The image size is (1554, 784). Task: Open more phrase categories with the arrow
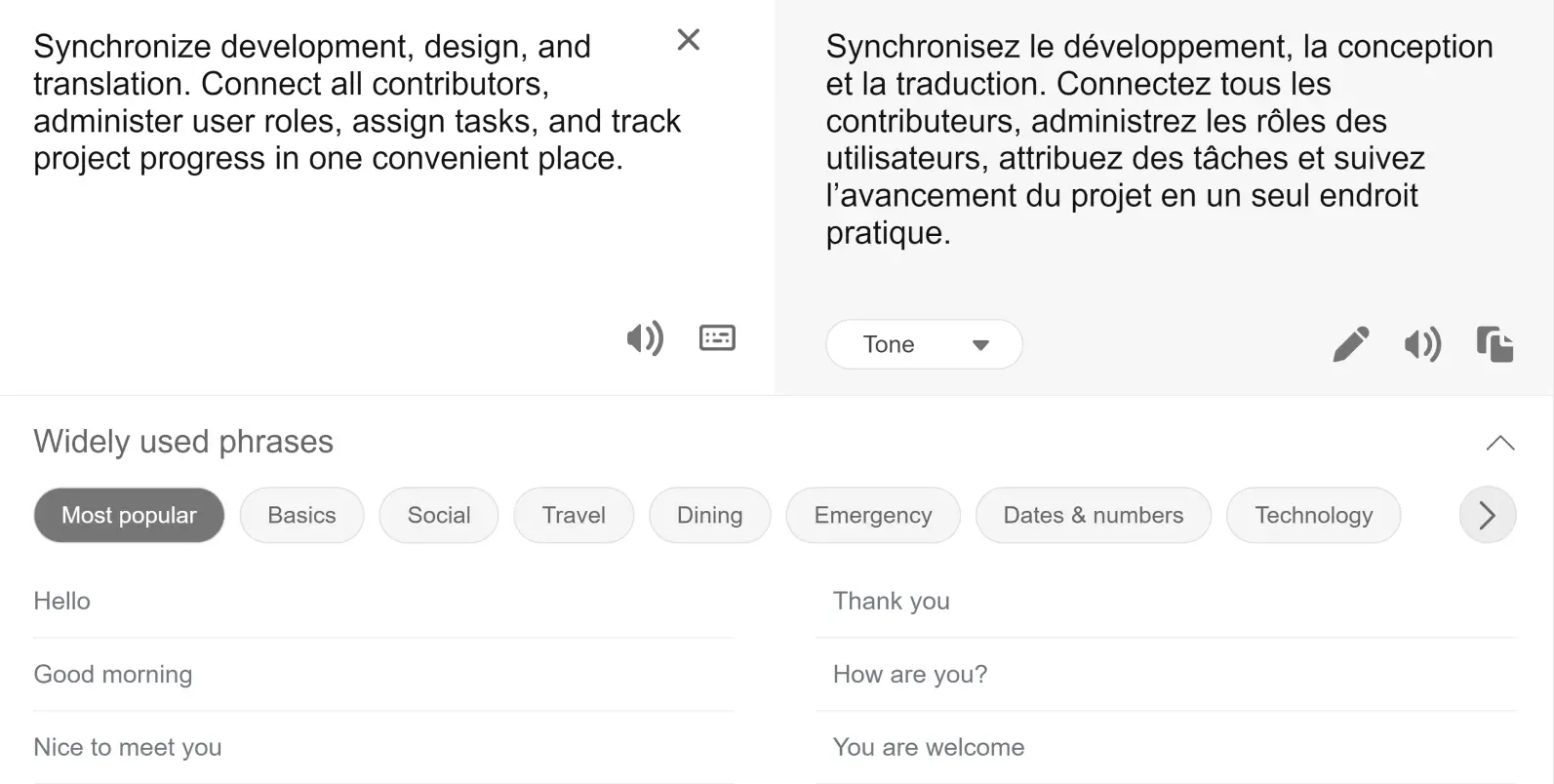[x=1487, y=515]
